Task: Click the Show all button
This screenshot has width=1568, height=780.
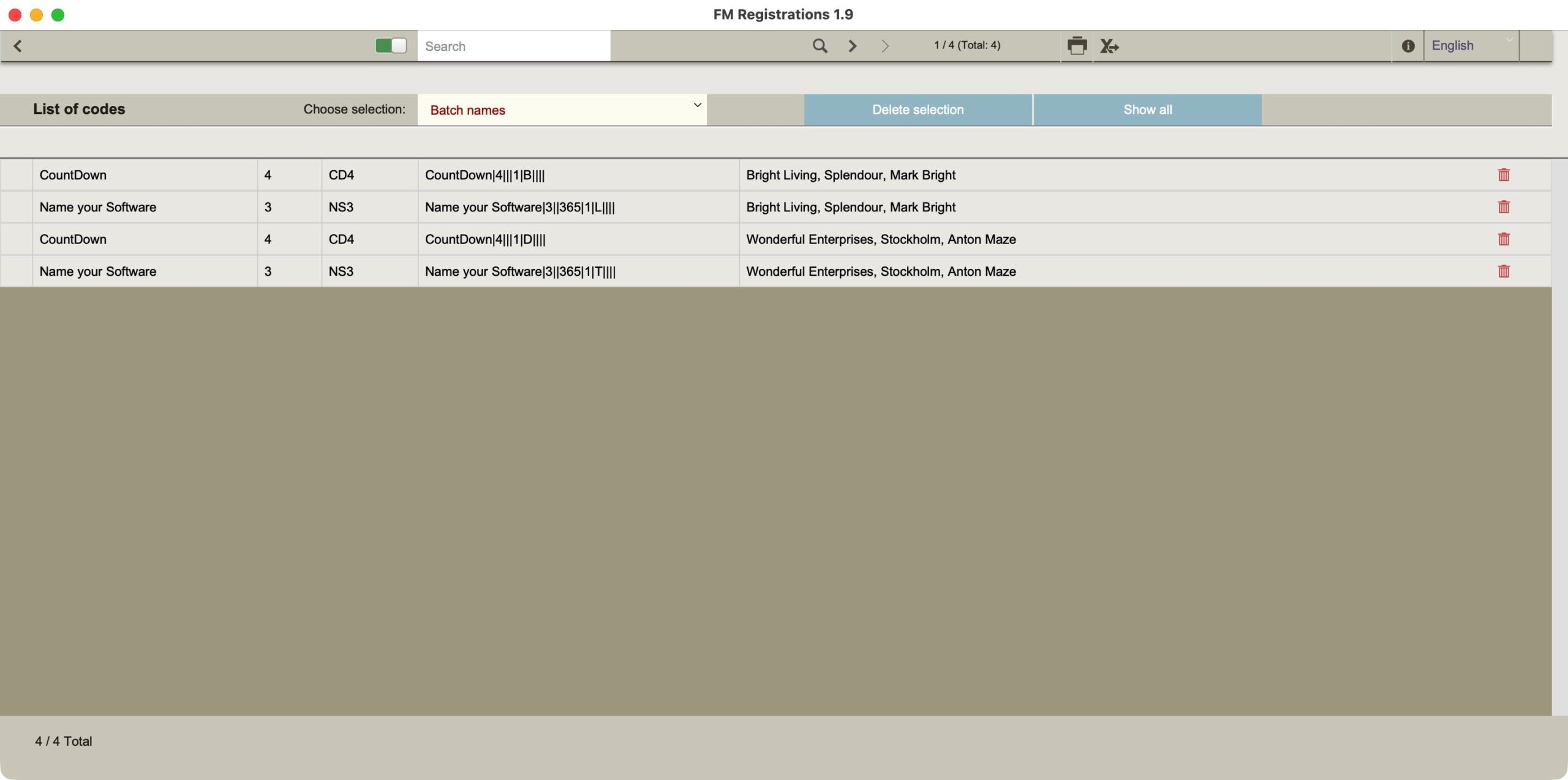Action: pyautogui.click(x=1147, y=110)
